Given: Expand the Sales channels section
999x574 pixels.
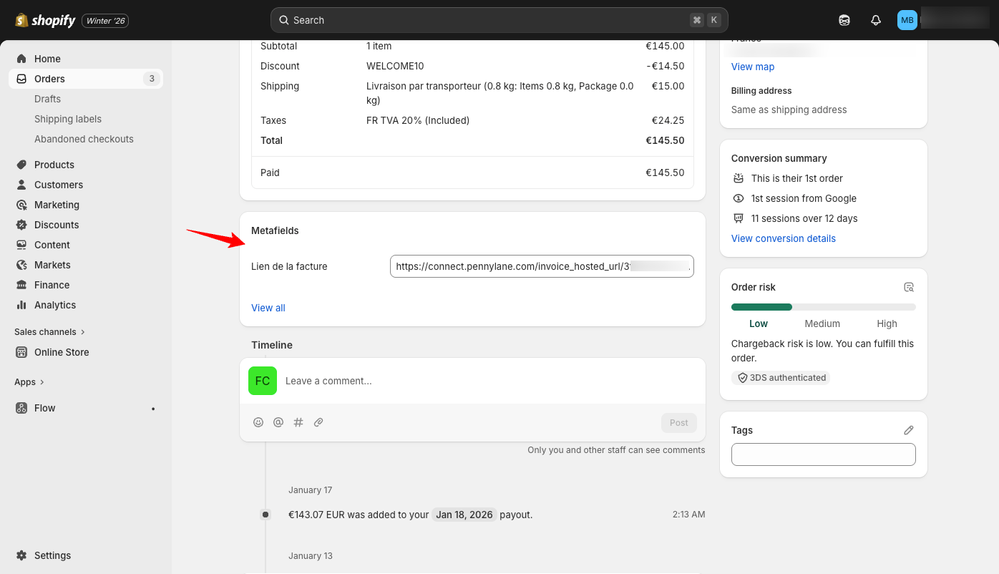Looking at the screenshot, I should 49,332.
